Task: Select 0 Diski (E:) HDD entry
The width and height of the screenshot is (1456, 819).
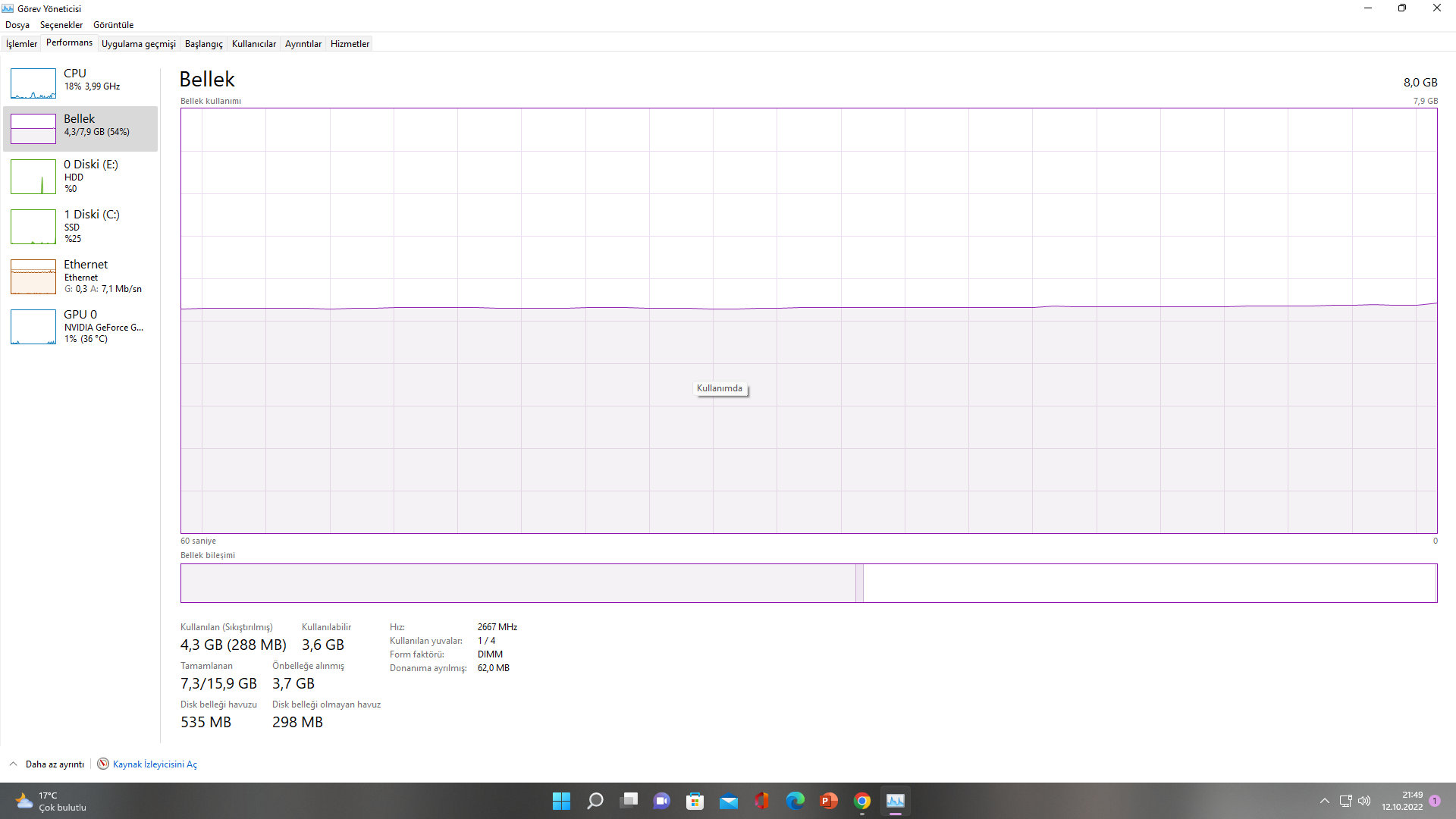Action: coord(80,176)
